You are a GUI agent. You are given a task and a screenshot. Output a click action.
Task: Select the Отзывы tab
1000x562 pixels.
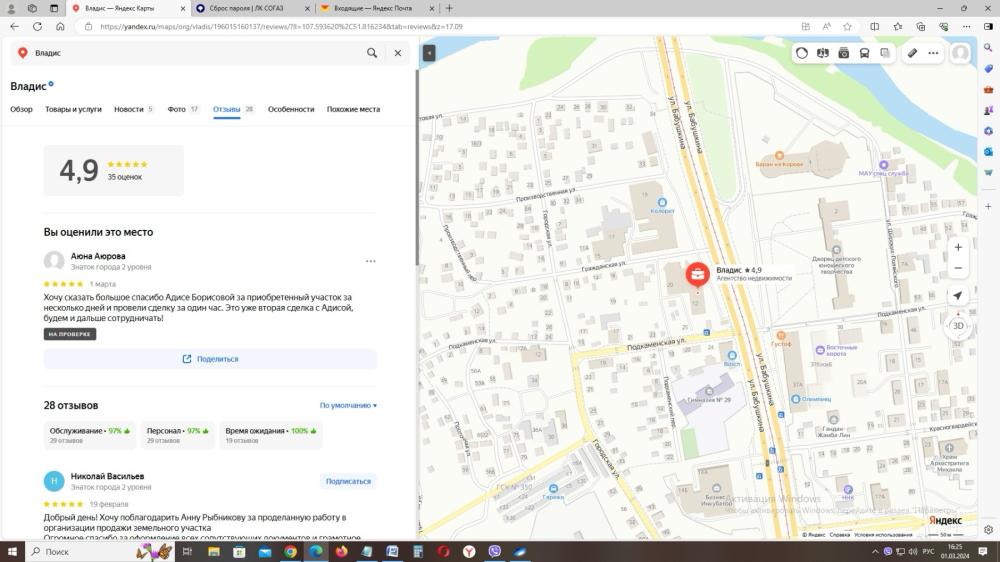click(233, 109)
